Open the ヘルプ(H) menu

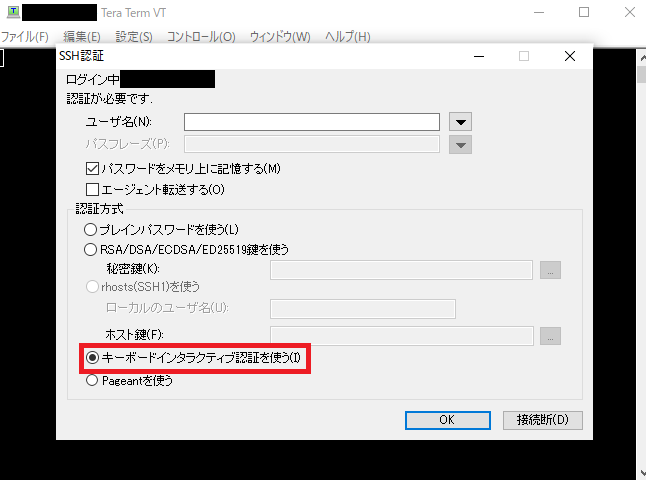click(348, 37)
